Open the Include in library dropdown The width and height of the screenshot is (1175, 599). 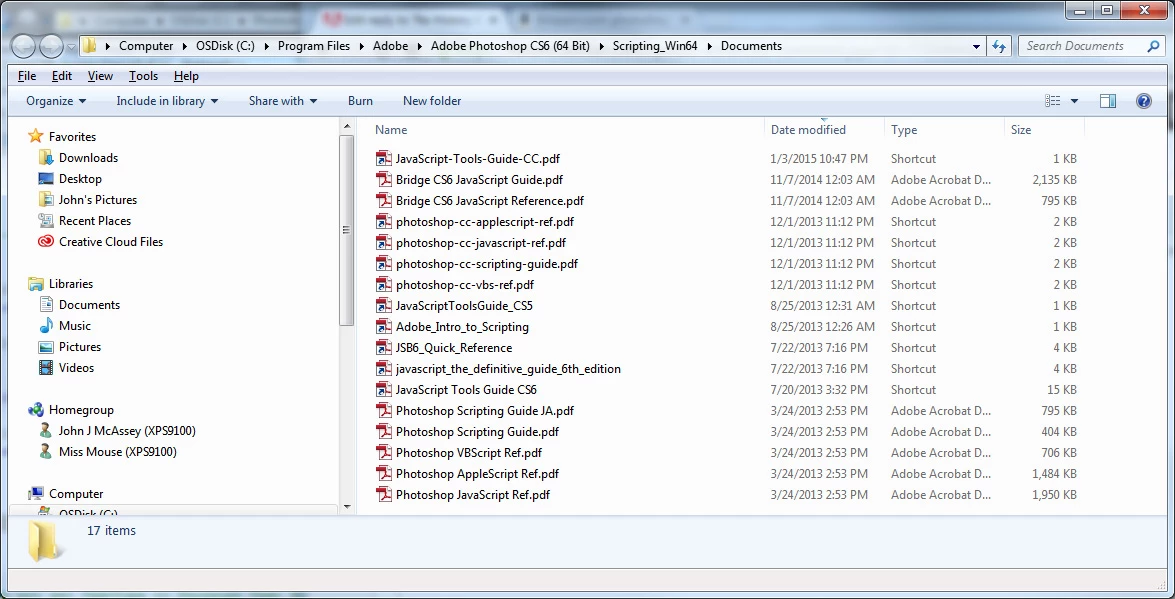(167, 100)
